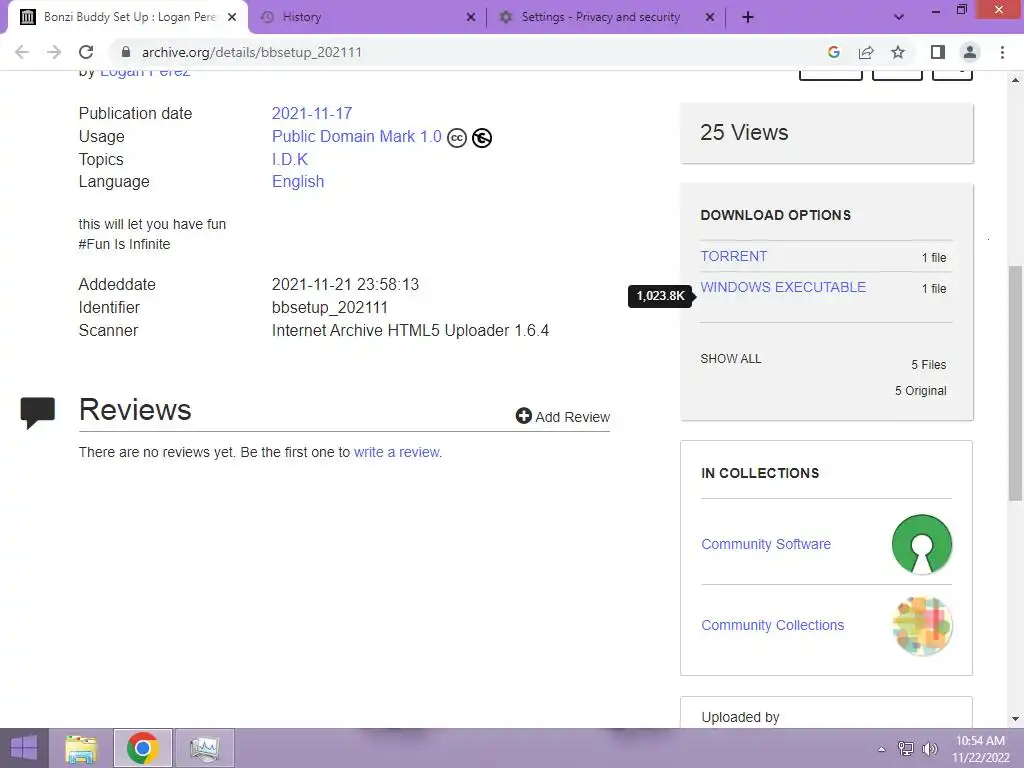Close the History tab
The width and height of the screenshot is (1024, 768).
coord(471,17)
